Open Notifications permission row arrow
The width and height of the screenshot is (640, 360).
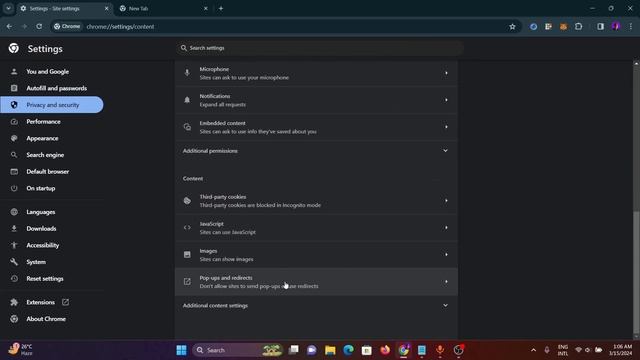(x=446, y=100)
